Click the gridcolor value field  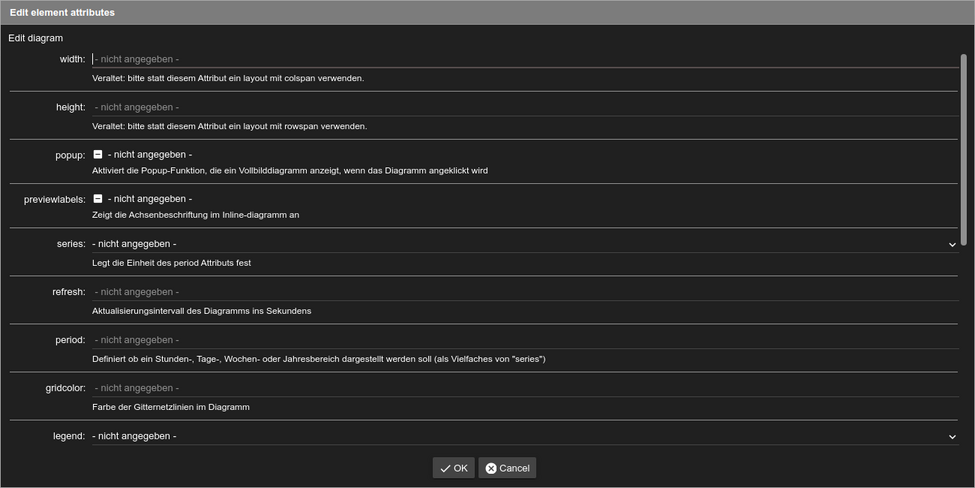(x=524, y=388)
